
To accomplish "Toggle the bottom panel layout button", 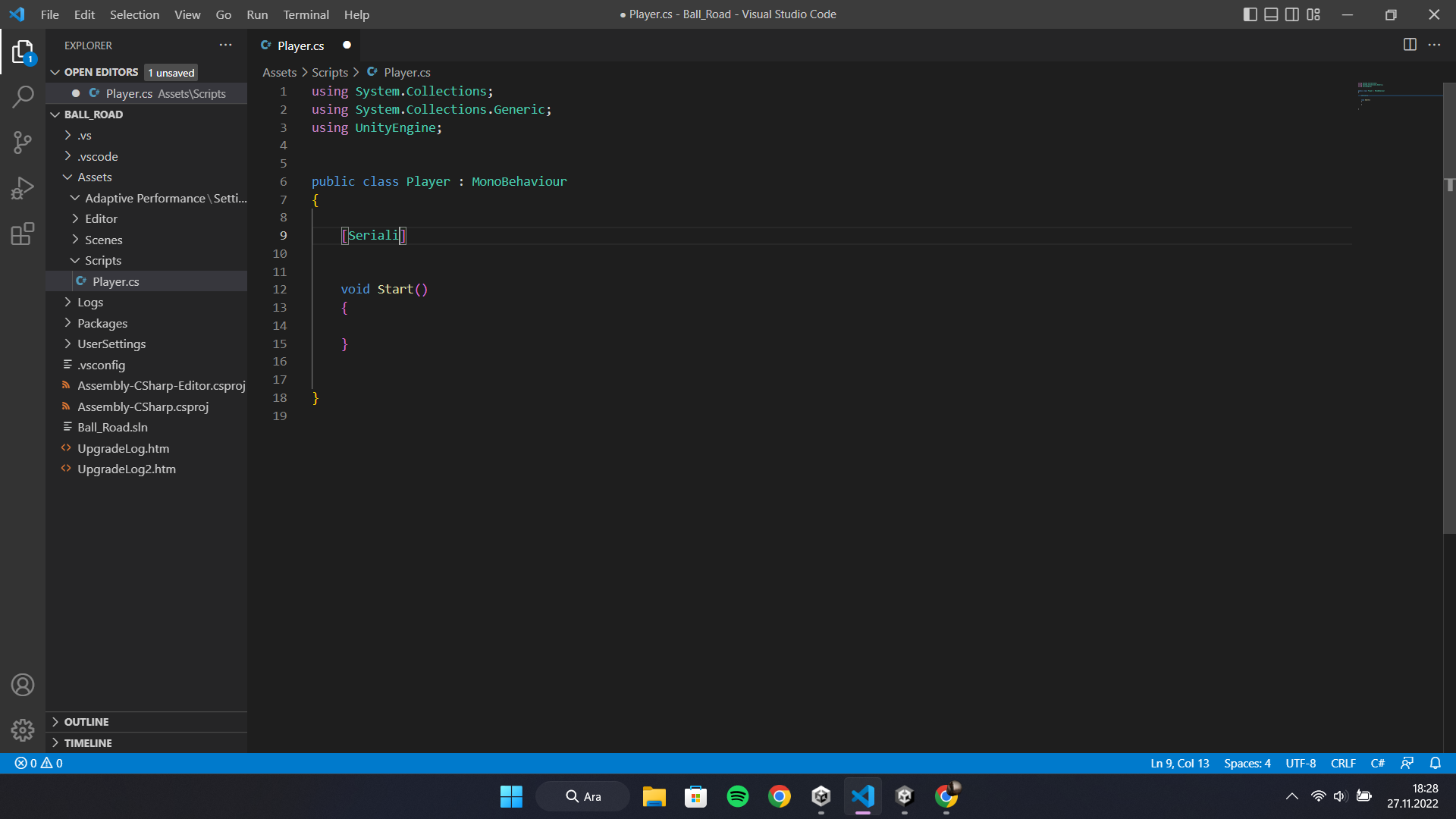I will 1271,14.
